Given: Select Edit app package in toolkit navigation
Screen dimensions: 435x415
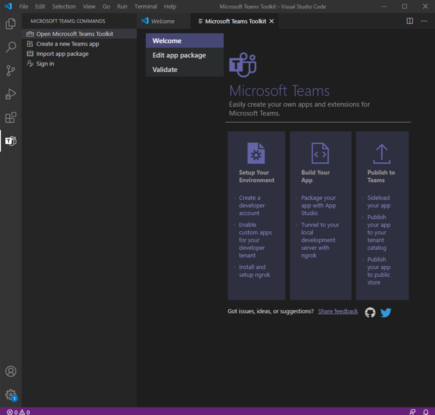Looking at the screenshot, I should click(x=185, y=55).
